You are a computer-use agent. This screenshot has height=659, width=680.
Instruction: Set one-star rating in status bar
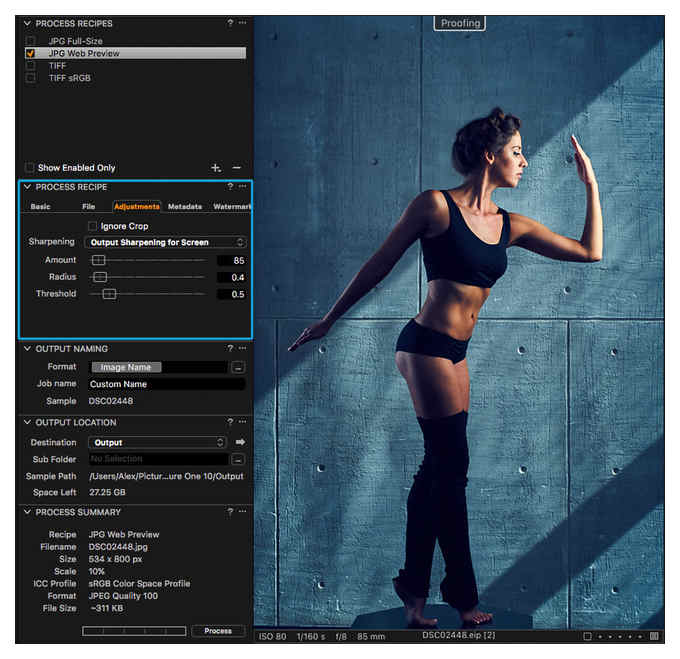point(600,636)
